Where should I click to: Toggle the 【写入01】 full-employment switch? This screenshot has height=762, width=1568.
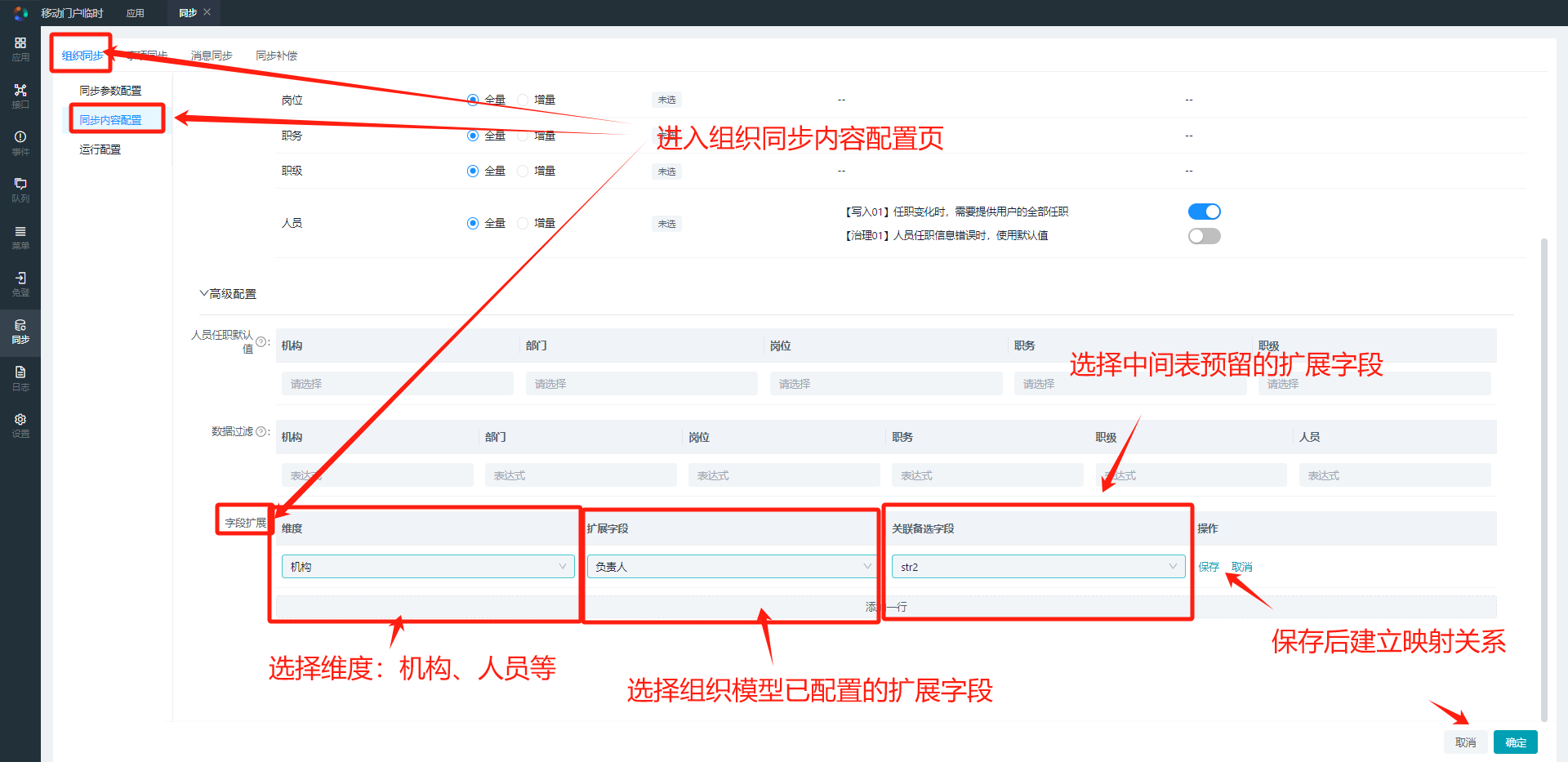point(1204,212)
